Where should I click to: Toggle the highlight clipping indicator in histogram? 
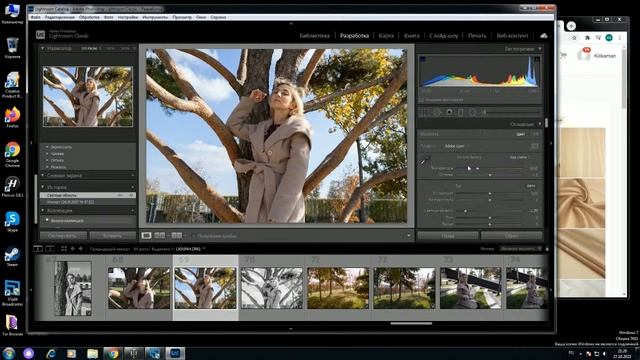537,59
